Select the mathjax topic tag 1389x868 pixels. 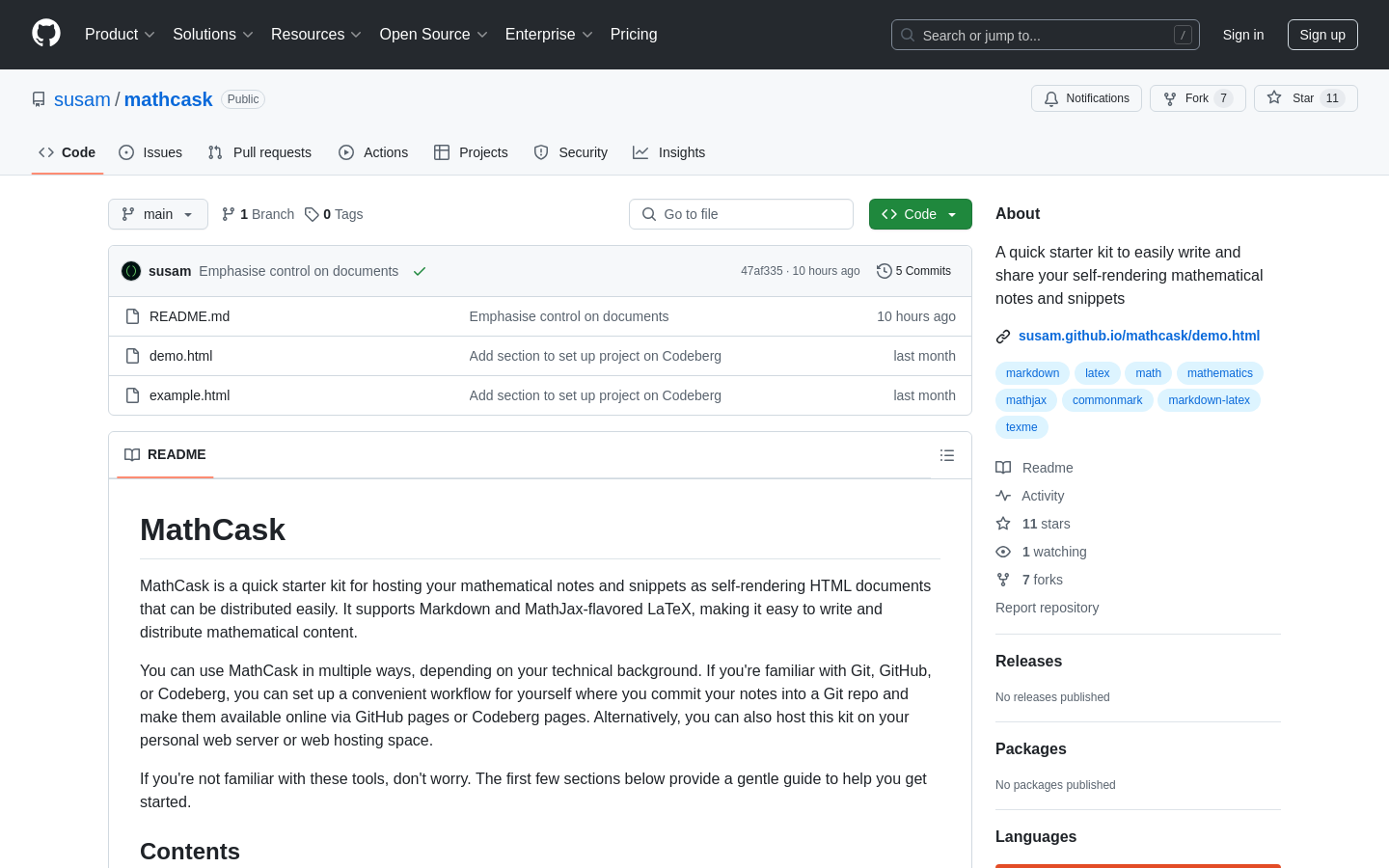(1026, 400)
